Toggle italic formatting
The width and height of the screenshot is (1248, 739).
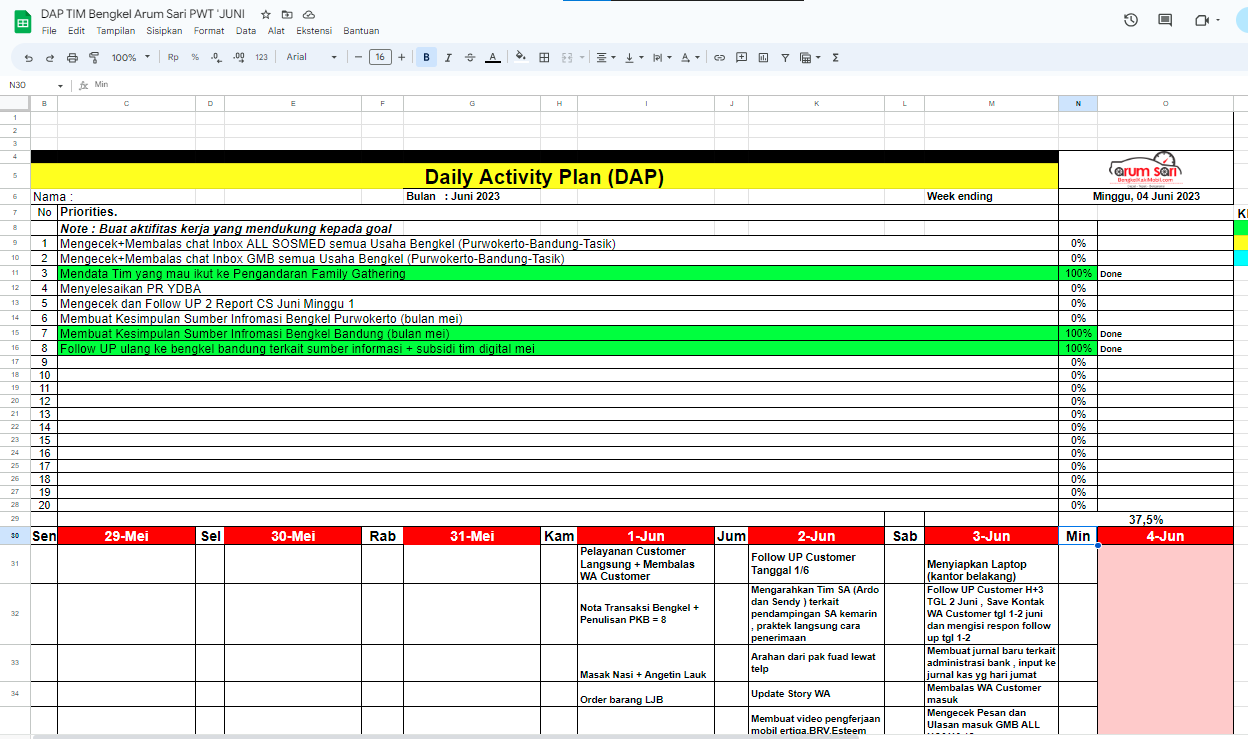coord(448,58)
